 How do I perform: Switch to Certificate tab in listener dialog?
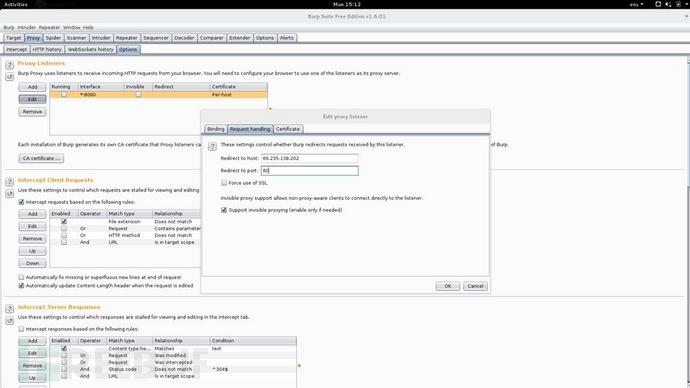[288, 129]
